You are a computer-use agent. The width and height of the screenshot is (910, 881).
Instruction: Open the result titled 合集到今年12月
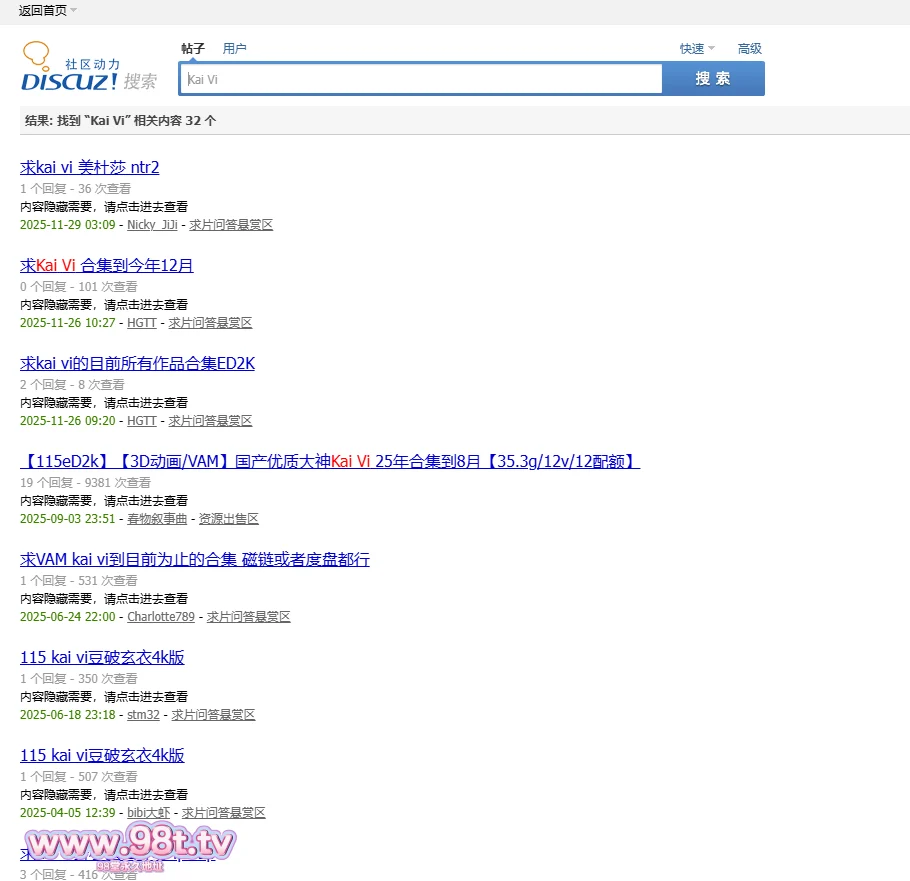107,265
